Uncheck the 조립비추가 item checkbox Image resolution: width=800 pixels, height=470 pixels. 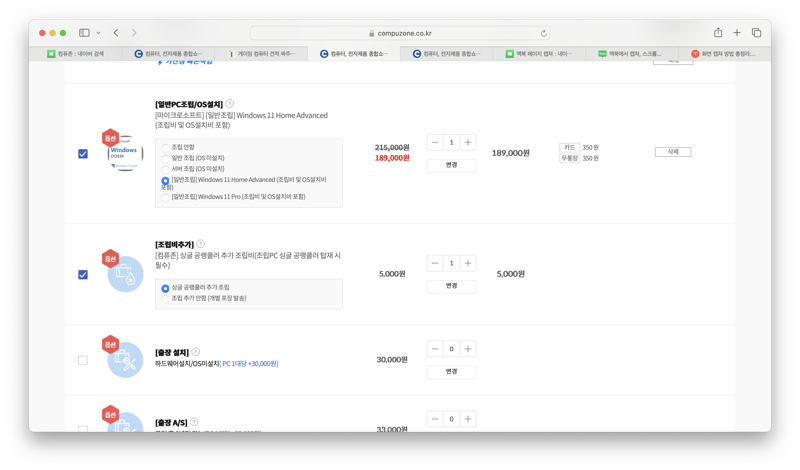click(x=83, y=275)
